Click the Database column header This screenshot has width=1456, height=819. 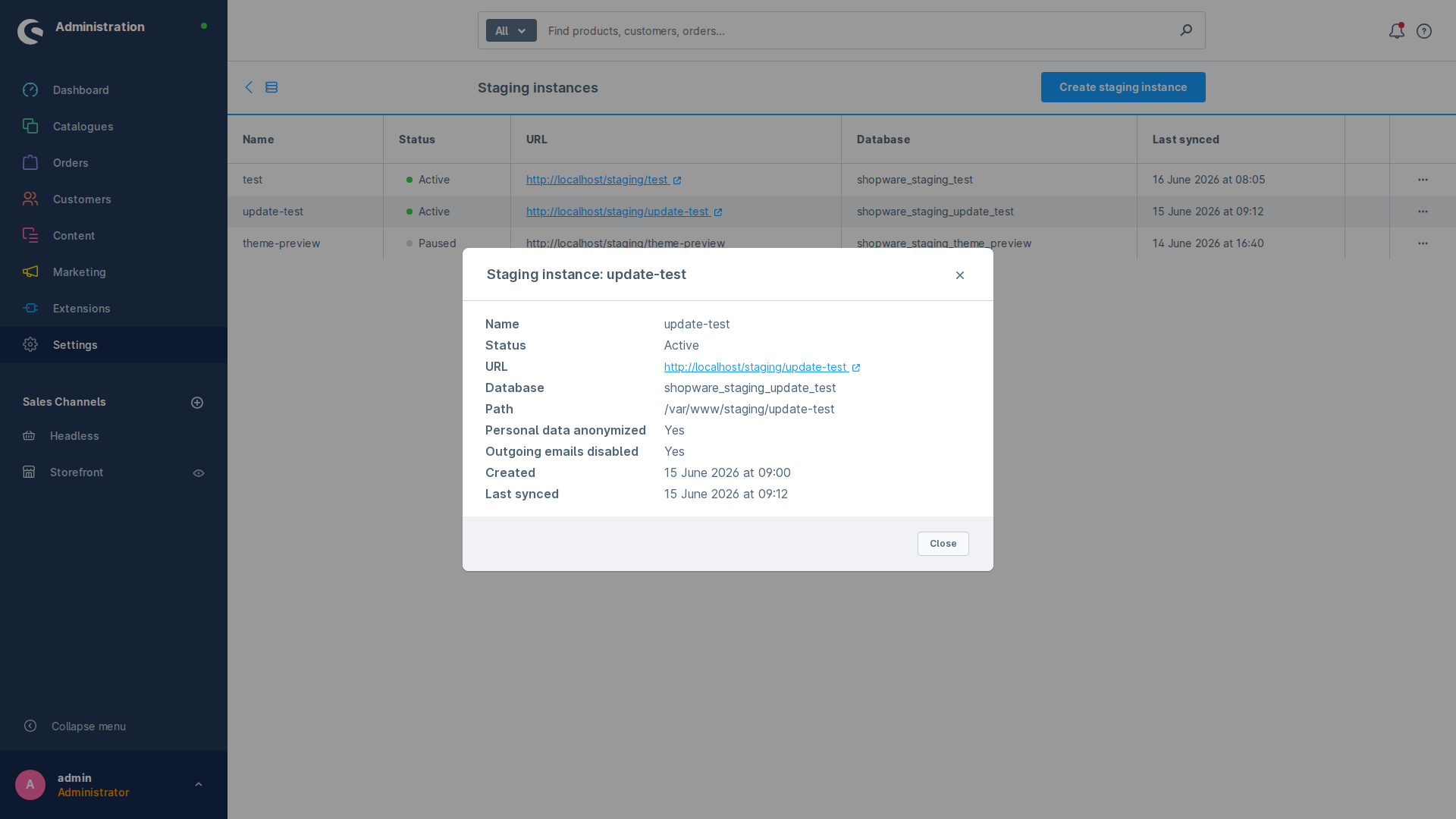coord(989,140)
